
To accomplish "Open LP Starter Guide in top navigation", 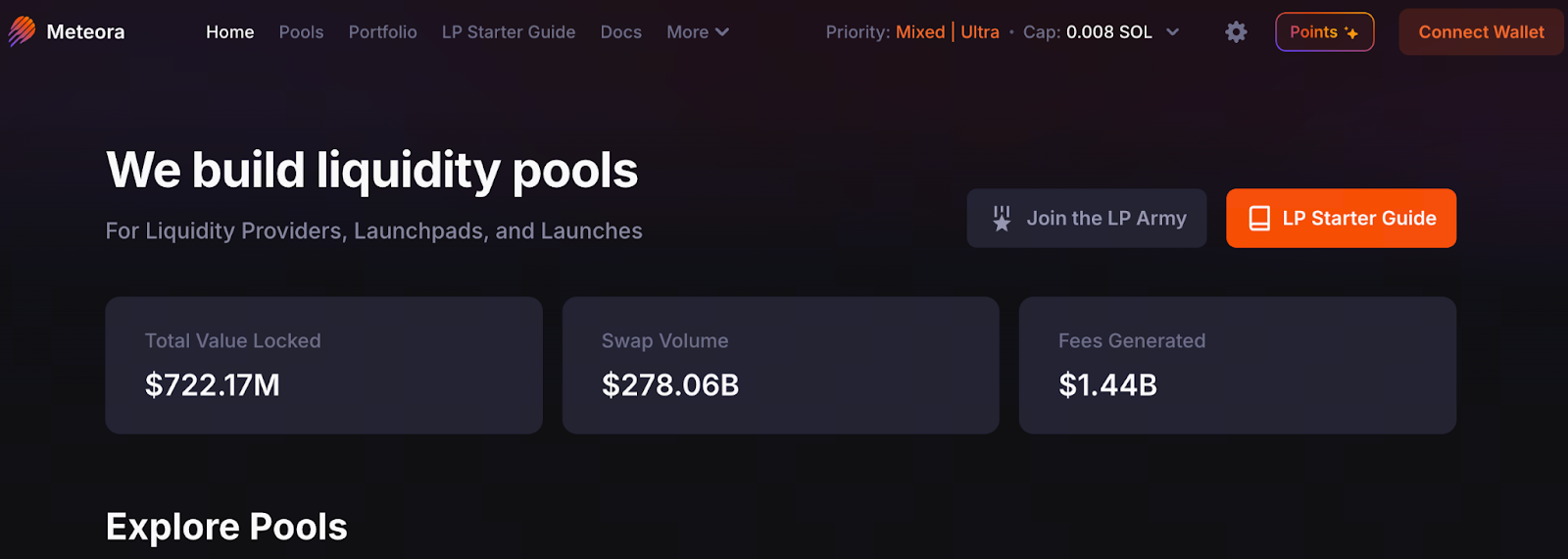I will (509, 32).
